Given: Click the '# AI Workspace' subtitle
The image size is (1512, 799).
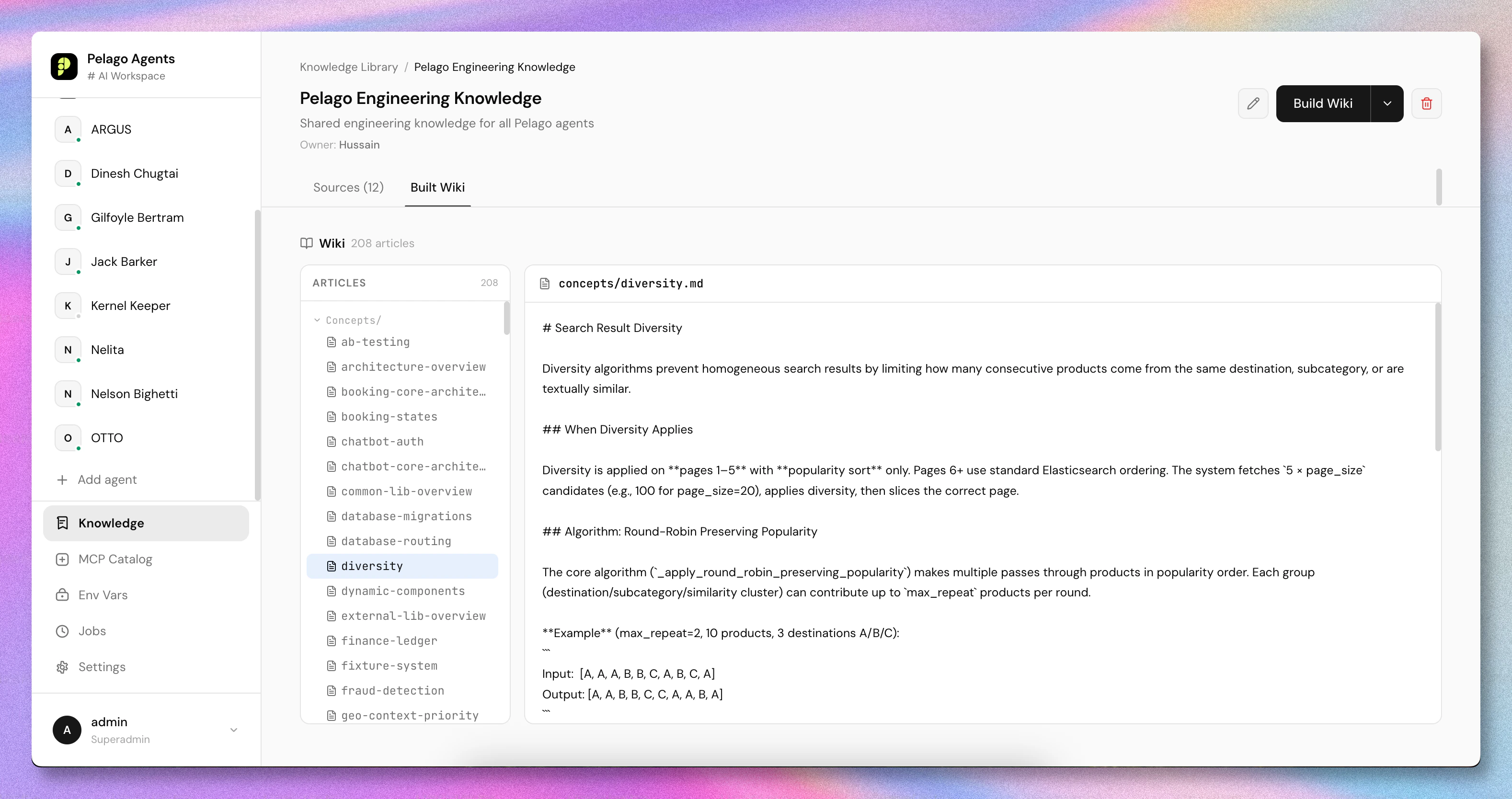Looking at the screenshot, I should click(x=126, y=76).
